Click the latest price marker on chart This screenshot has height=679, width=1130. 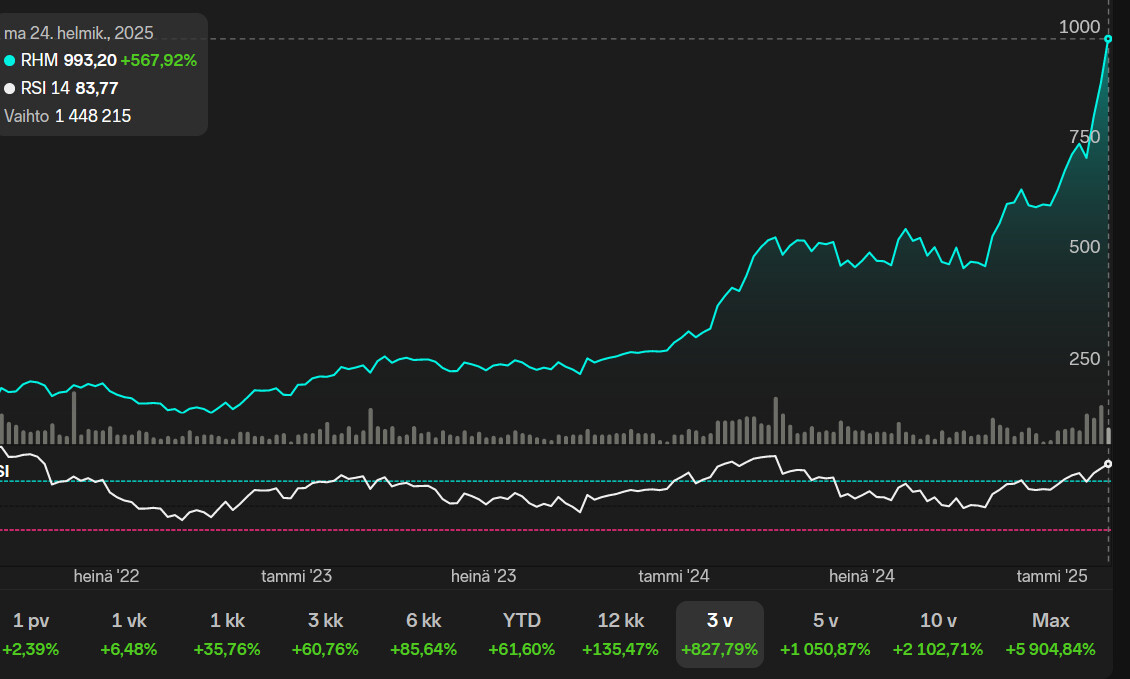[1108, 39]
